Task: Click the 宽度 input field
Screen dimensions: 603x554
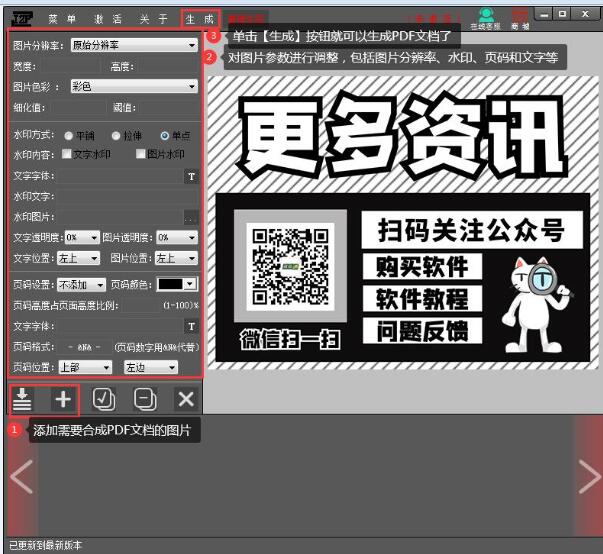Action: (x=70, y=67)
